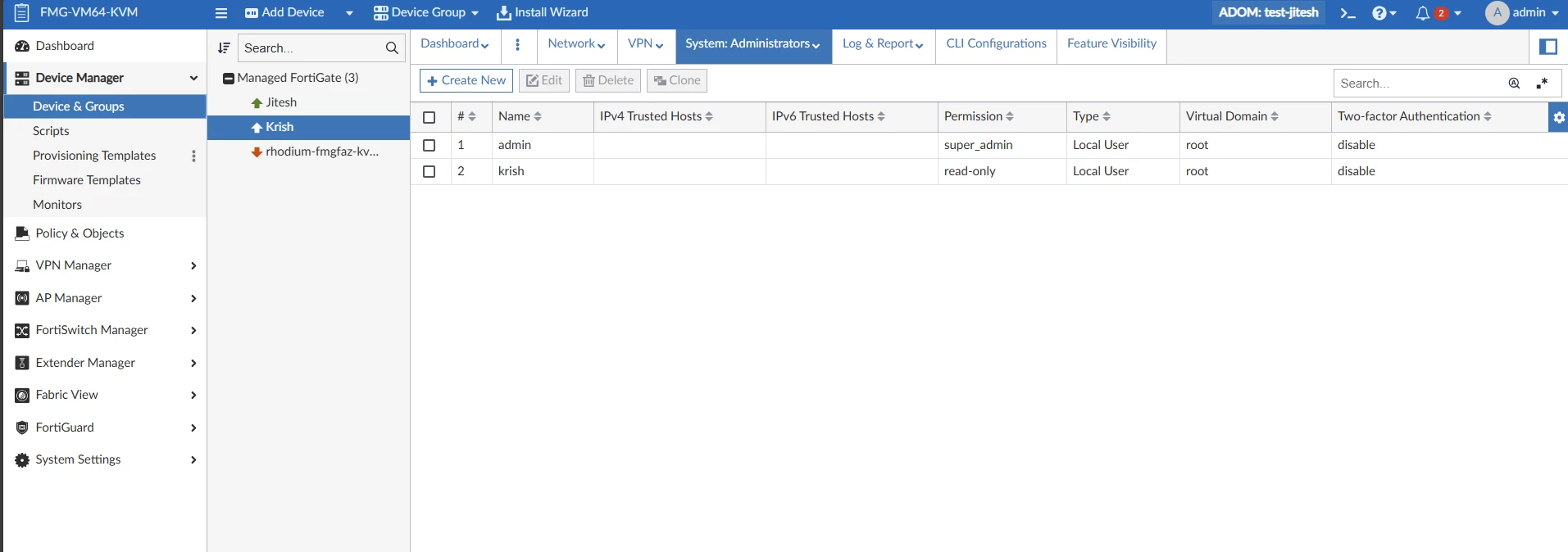Toggle the hamburger sidebar menu icon
1568x552 pixels.
(221, 13)
